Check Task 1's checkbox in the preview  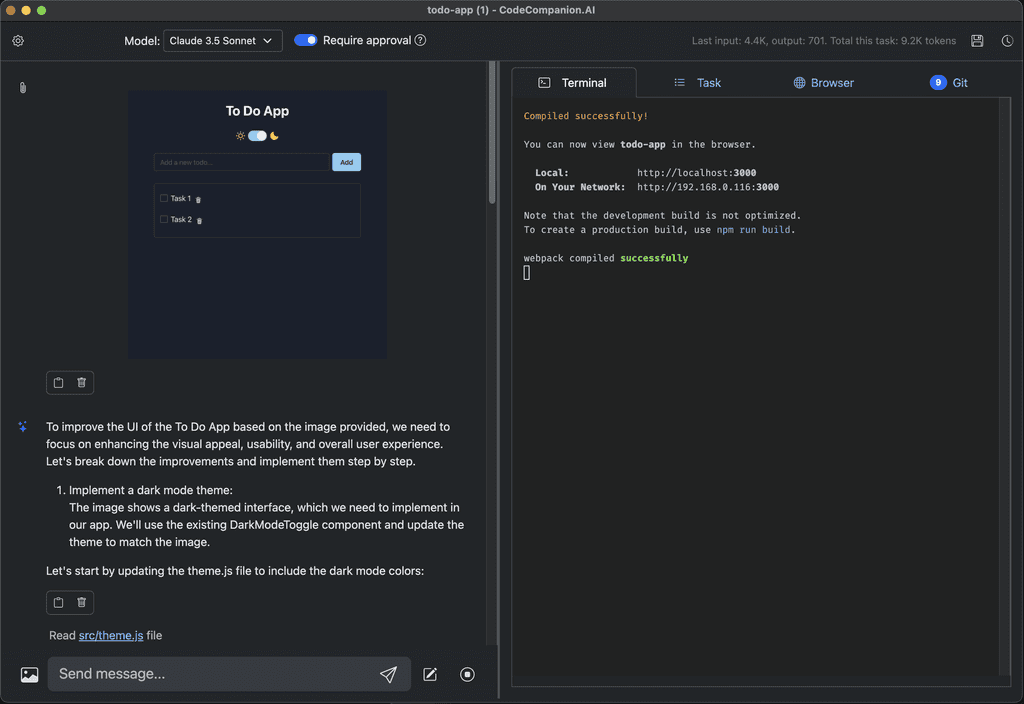coord(164,198)
